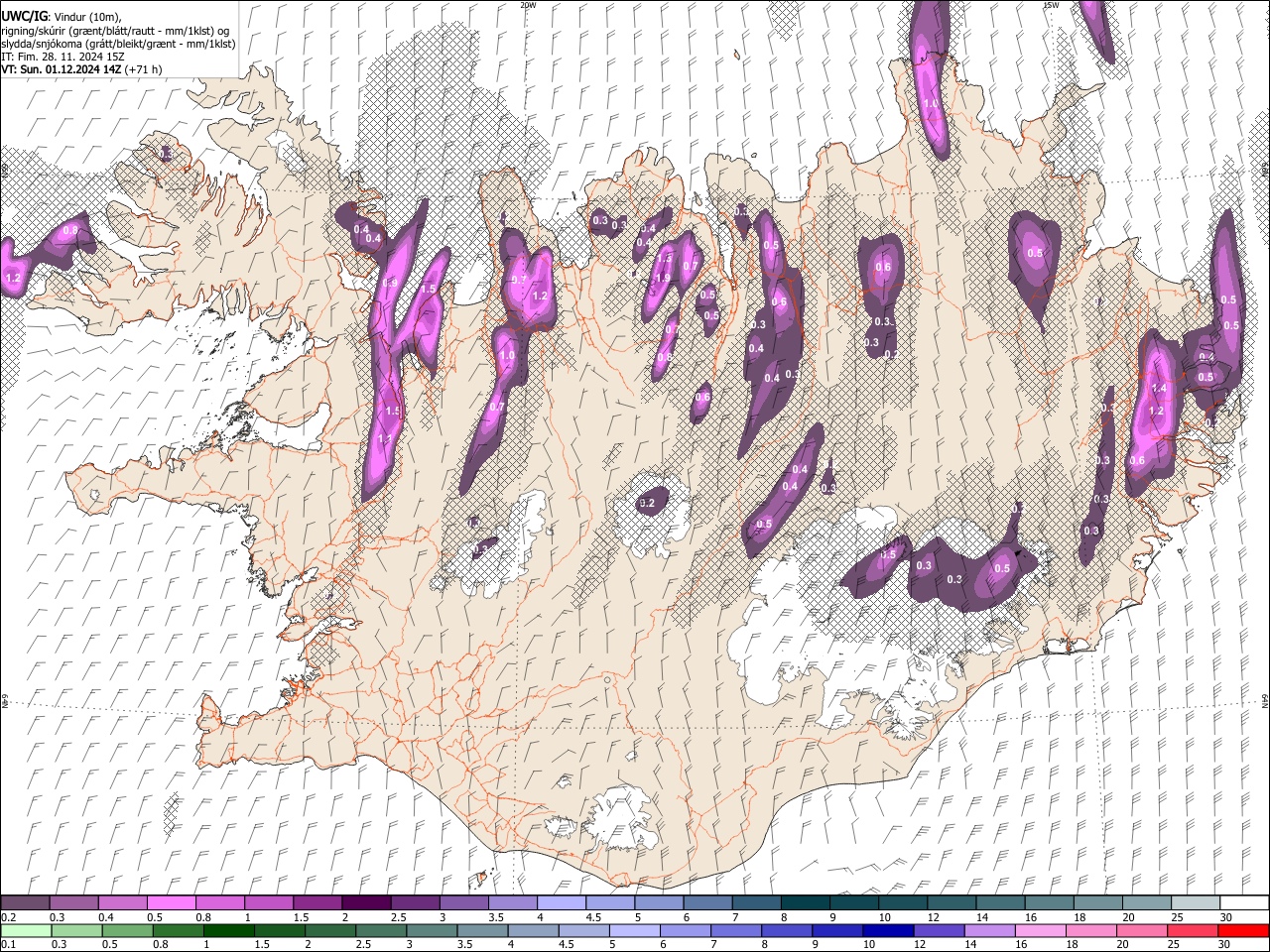Image resolution: width=1270 pixels, height=952 pixels.
Task: Click the bright pink 0.5–0.8 snow legend swatch
Action: [x=171, y=903]
